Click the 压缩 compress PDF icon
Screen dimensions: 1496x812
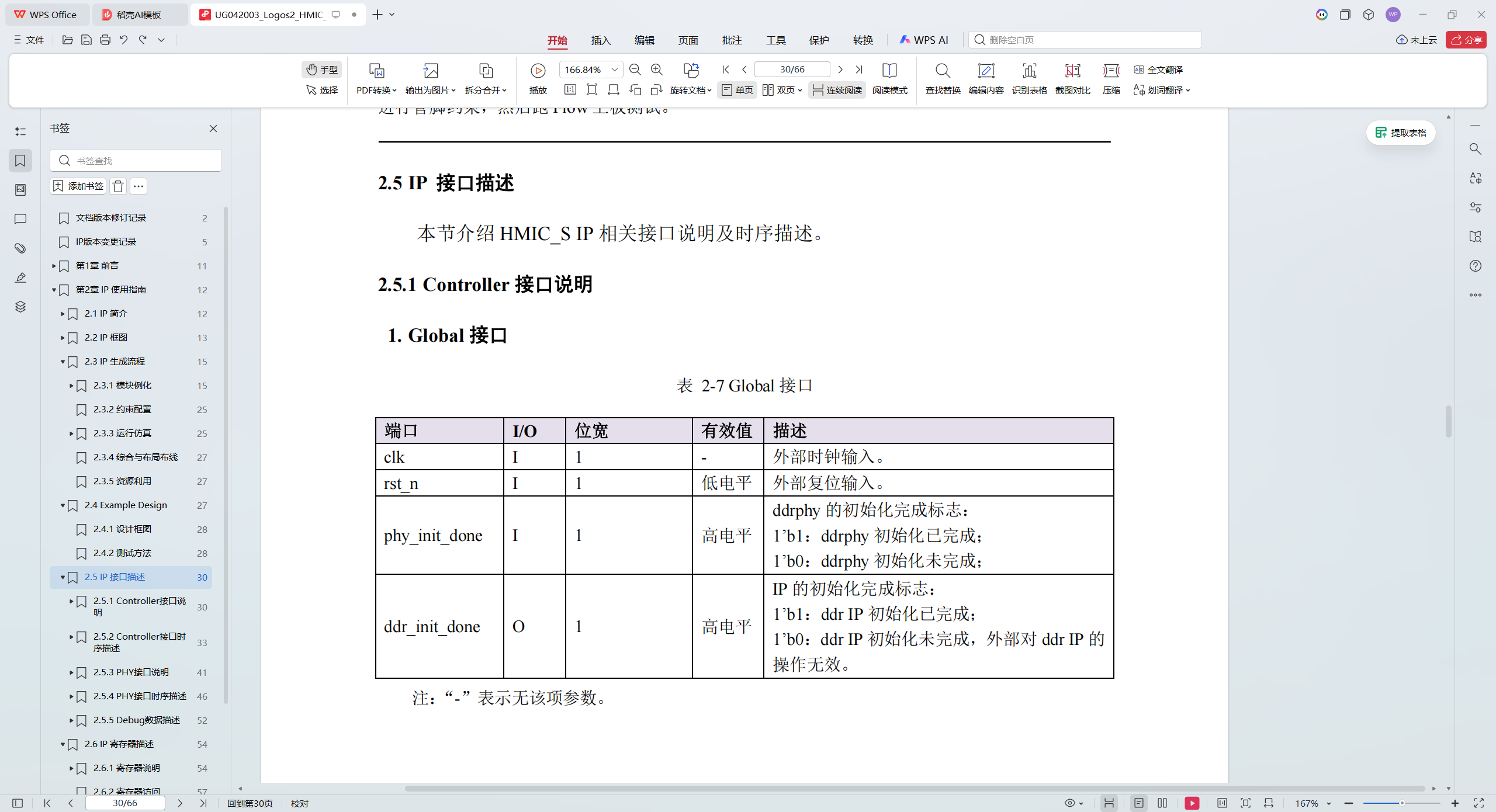point(1111,79)
